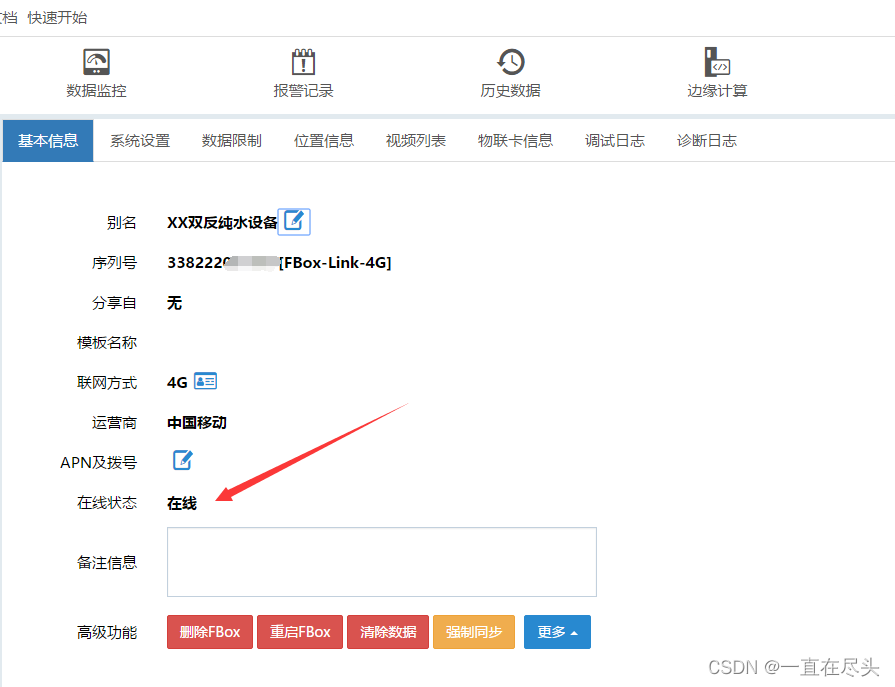Click the 联网方式 field label
This screenshot has width=895, height=687.
107,382
